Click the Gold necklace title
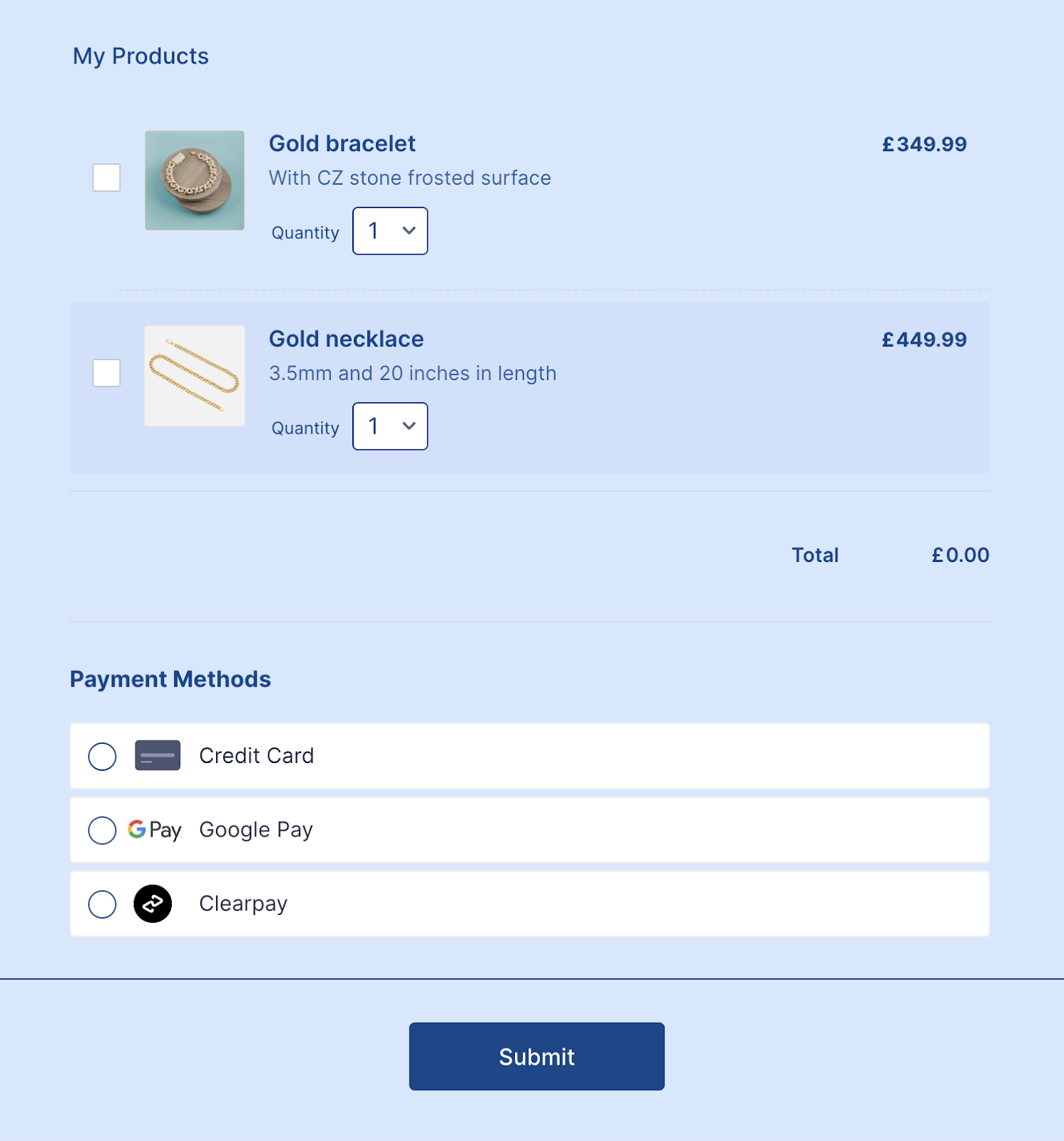The image size is (1064, 1141). [346, 339]
